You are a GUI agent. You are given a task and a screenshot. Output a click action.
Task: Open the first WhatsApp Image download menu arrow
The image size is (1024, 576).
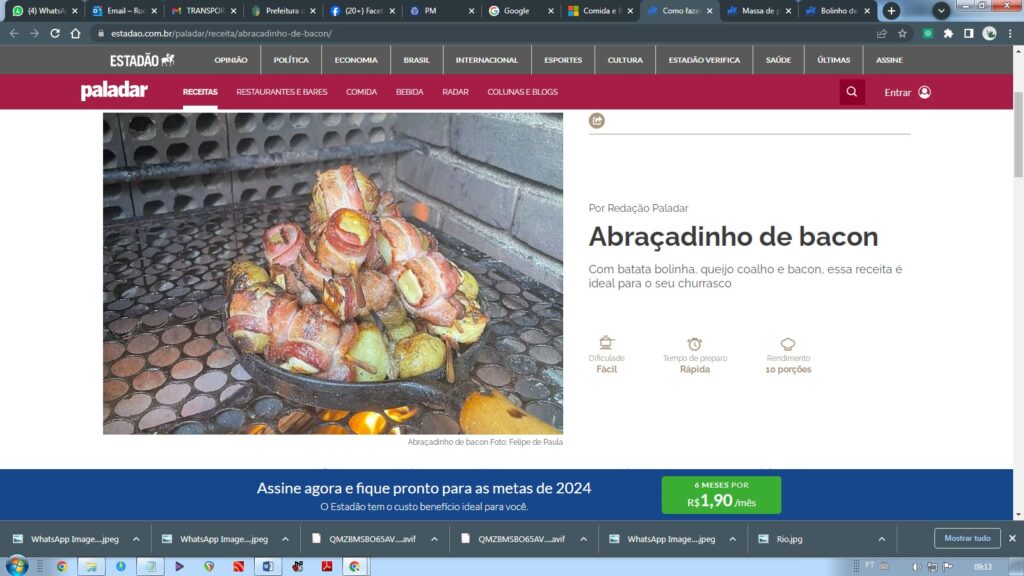(137, 539)
